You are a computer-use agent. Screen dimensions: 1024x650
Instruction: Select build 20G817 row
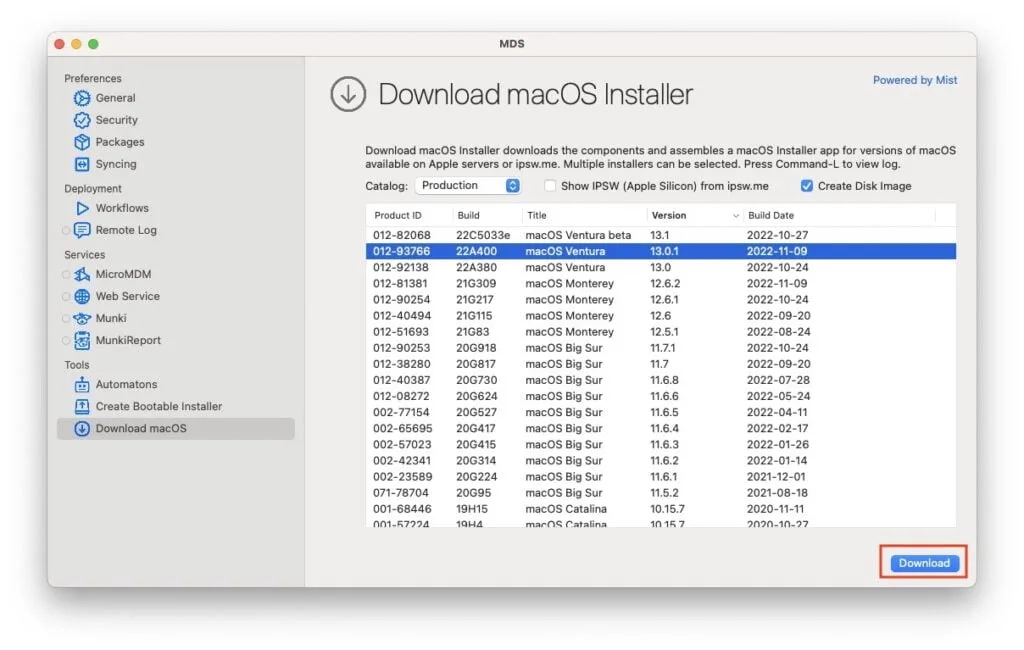point(660,364)
